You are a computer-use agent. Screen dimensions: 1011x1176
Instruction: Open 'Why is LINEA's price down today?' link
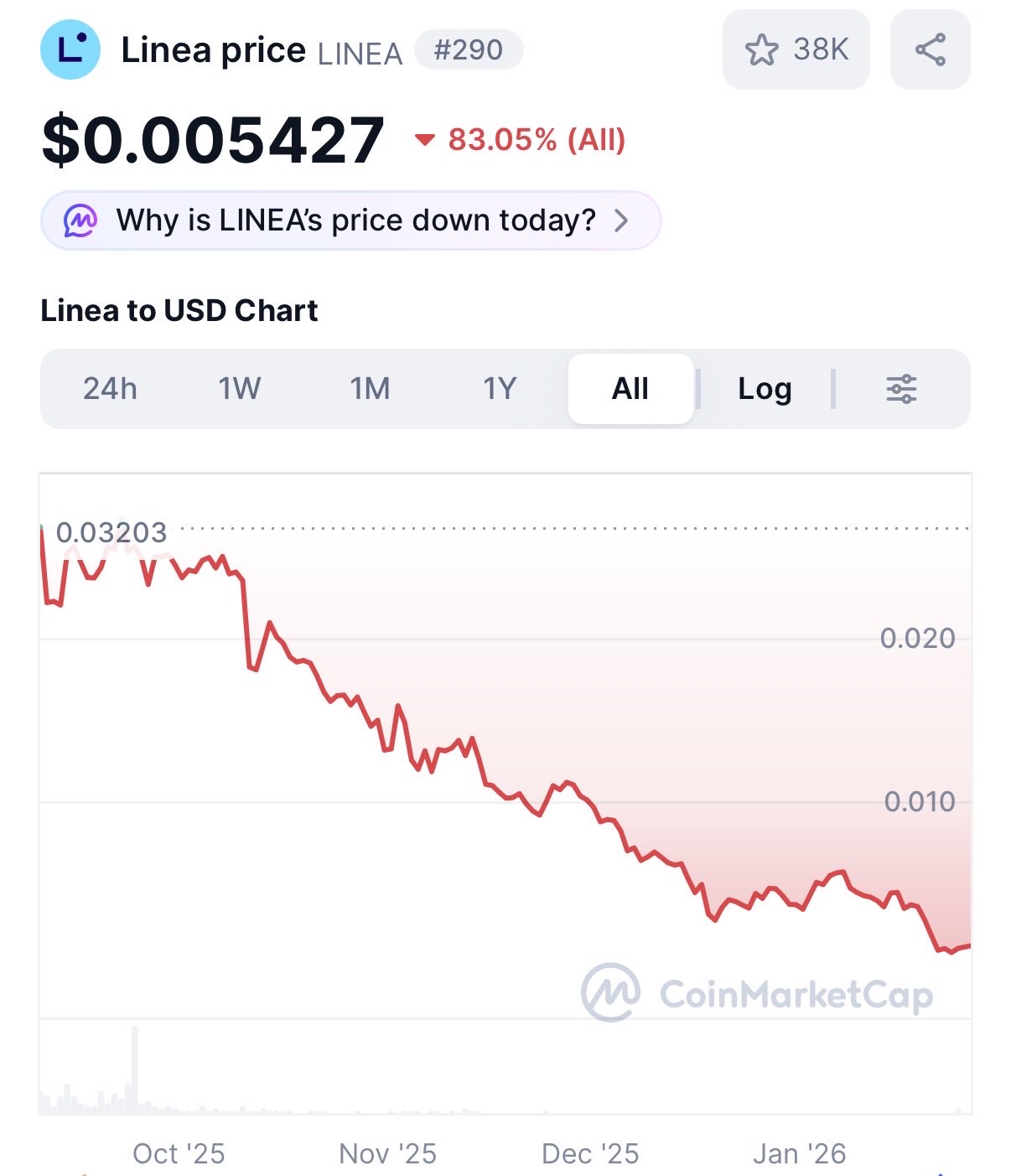pos(355,220)
